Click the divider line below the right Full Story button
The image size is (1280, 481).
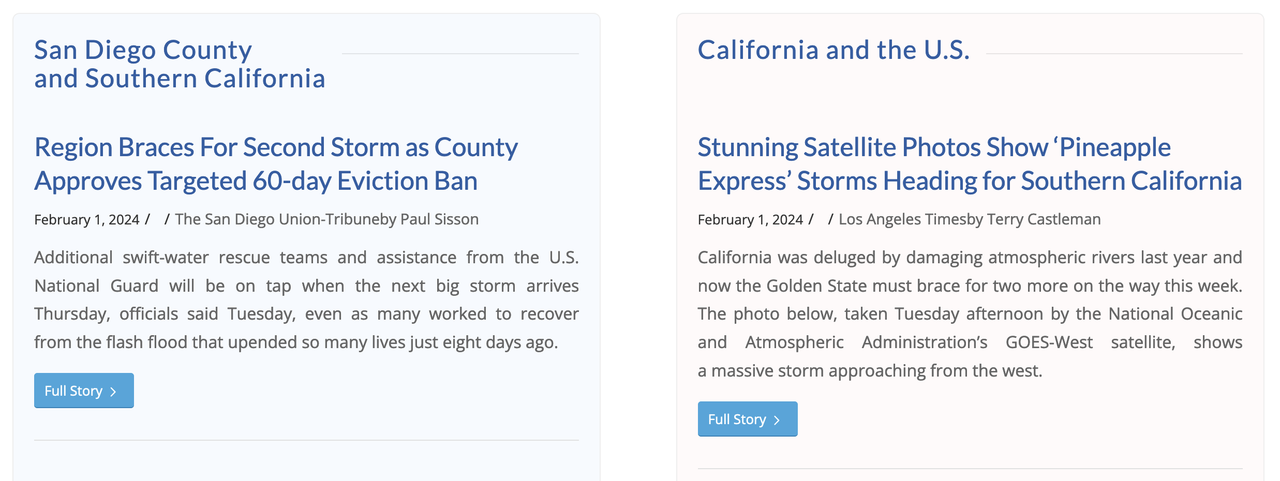pyautogui.click(x=970, y=469)
